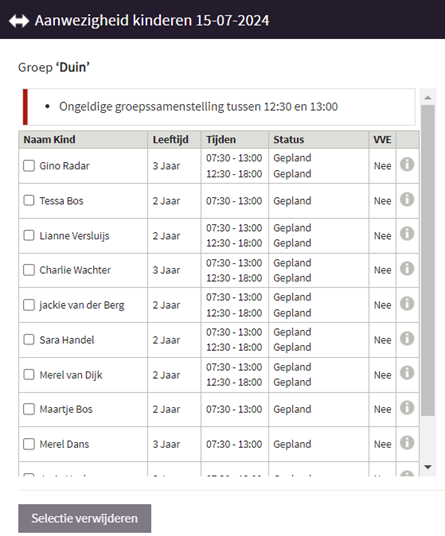Show info for Lianne Versluijs

pyautogui.click(x=407, y=234)
